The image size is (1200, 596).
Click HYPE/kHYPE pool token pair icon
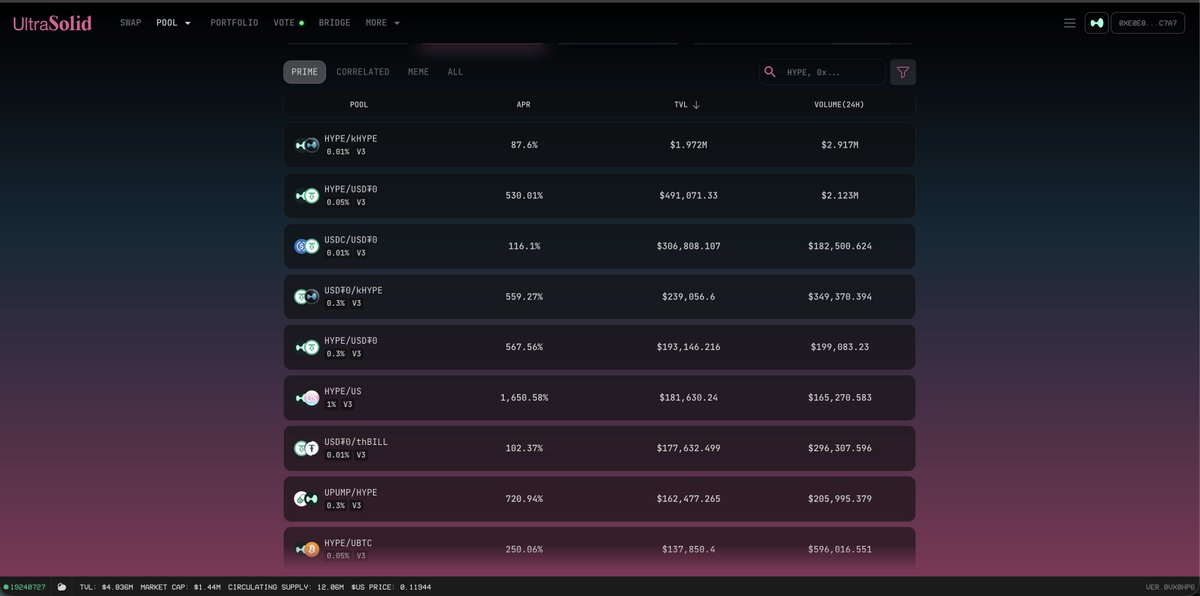[307, 145]
